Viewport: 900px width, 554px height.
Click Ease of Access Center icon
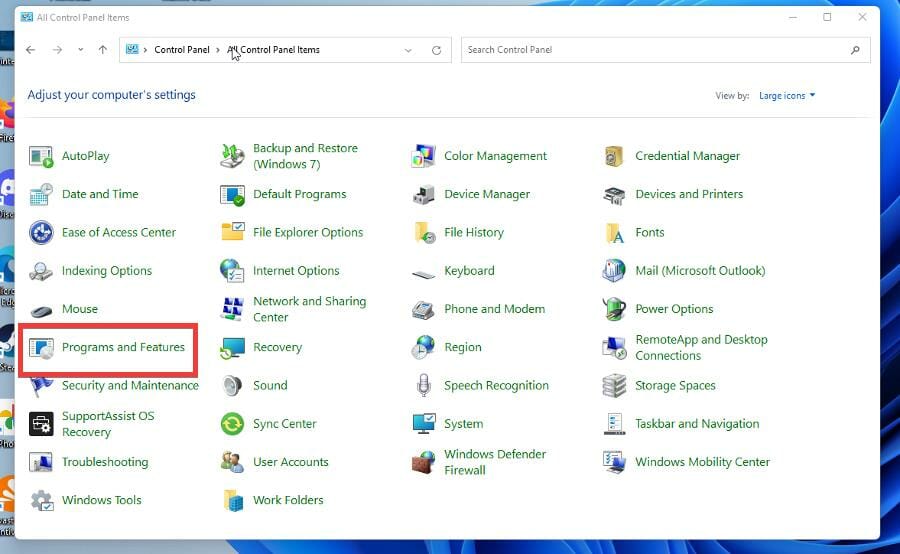point(41,233)
